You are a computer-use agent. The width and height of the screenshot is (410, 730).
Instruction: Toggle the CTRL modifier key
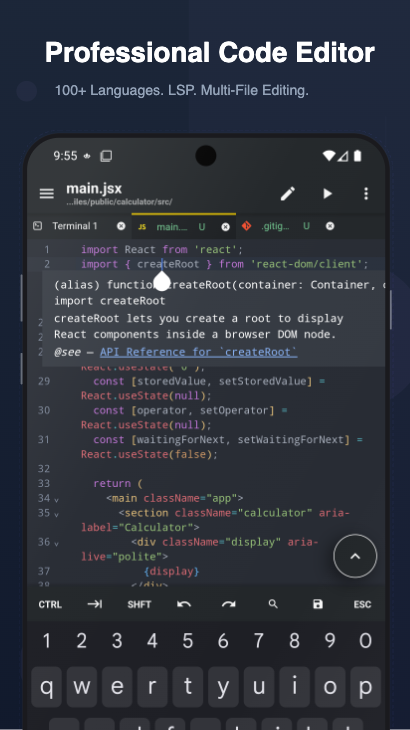50,604
